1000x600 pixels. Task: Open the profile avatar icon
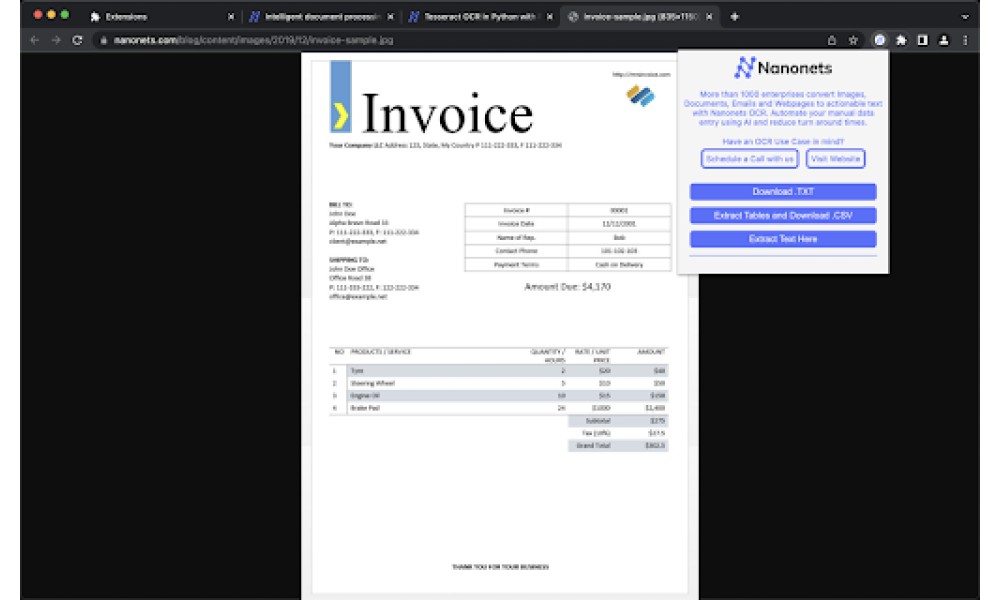point(944,40)
